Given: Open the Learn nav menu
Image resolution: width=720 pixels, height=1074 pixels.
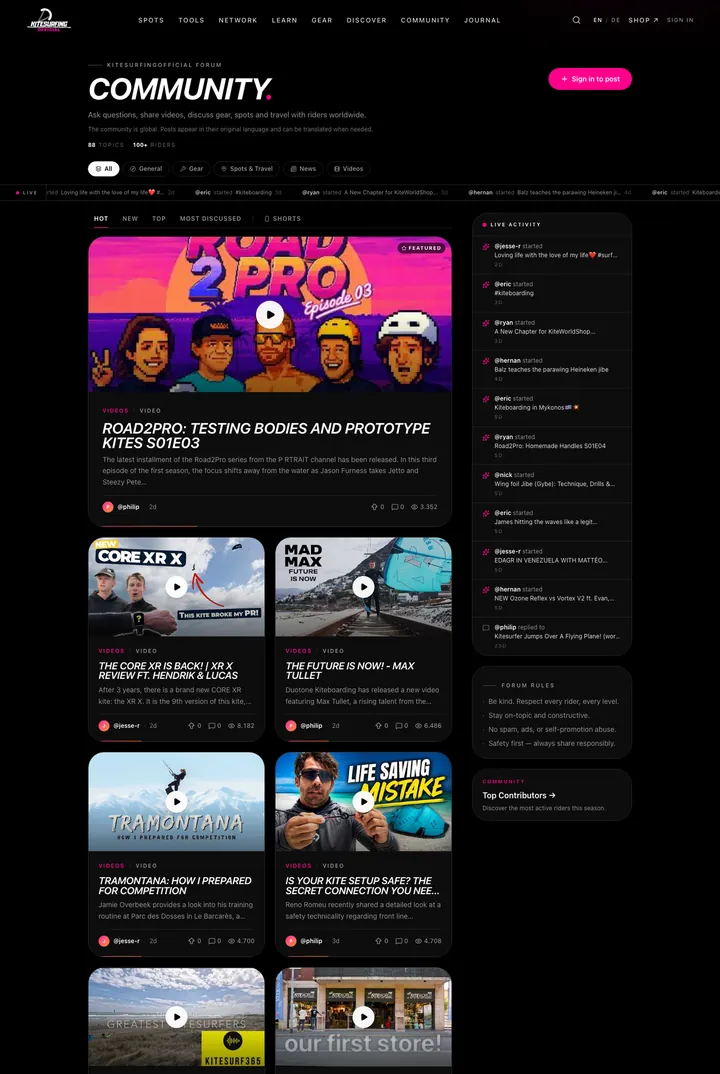Looking at the screenshot, I should click(284, 21).
